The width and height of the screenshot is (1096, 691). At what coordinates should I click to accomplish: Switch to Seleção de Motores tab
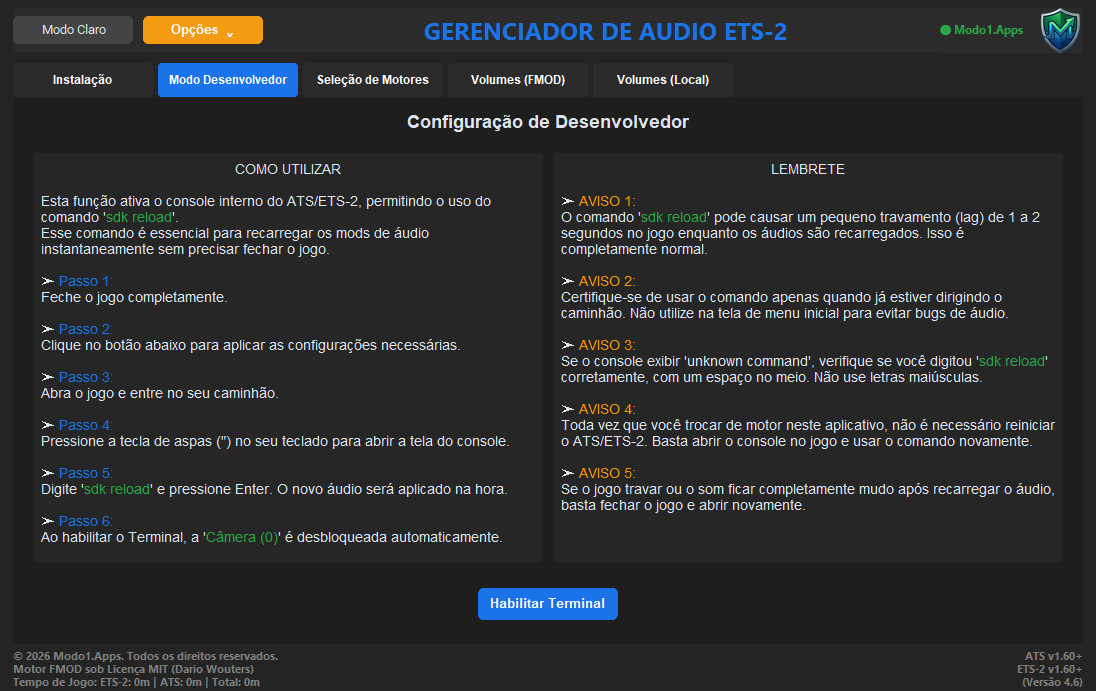click(x=373, y=80)
